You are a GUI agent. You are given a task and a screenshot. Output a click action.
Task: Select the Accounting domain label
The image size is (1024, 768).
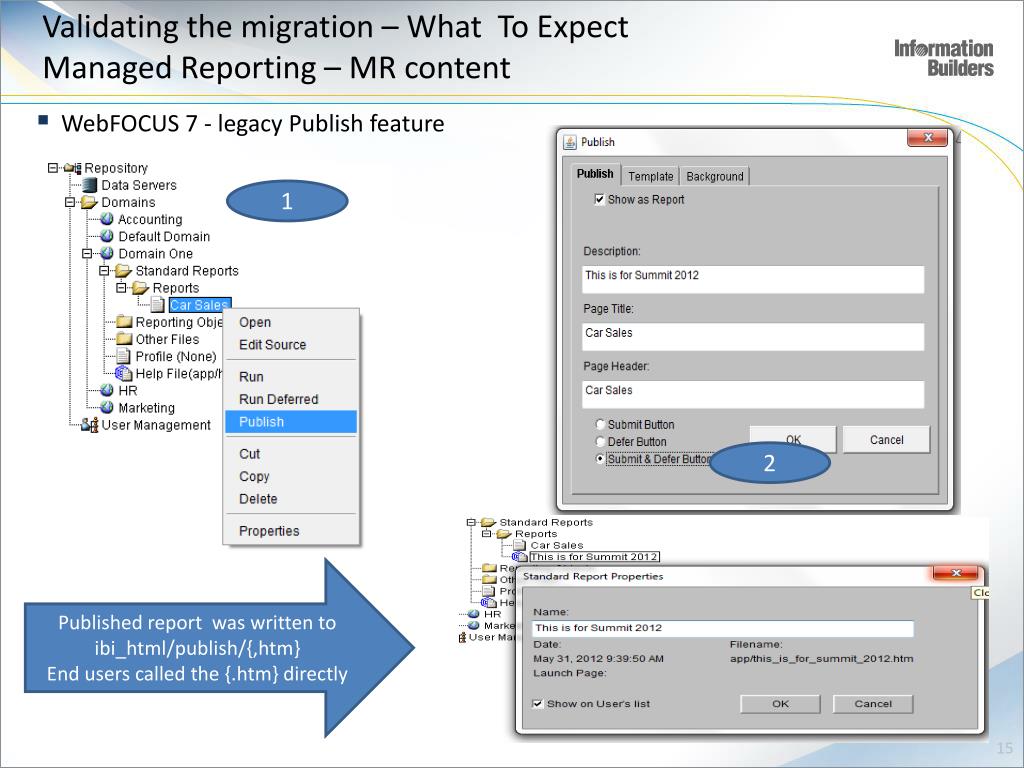point(150,219)
